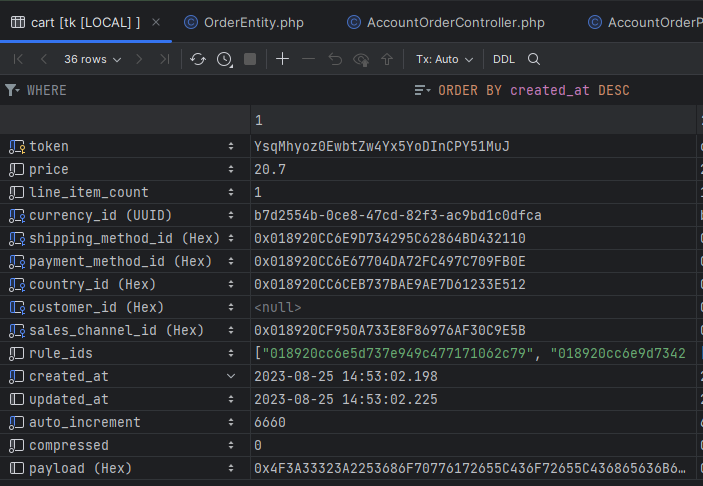Go to previous page arrow
This screenshot has width=703, height=486.
tap(43, 59)
